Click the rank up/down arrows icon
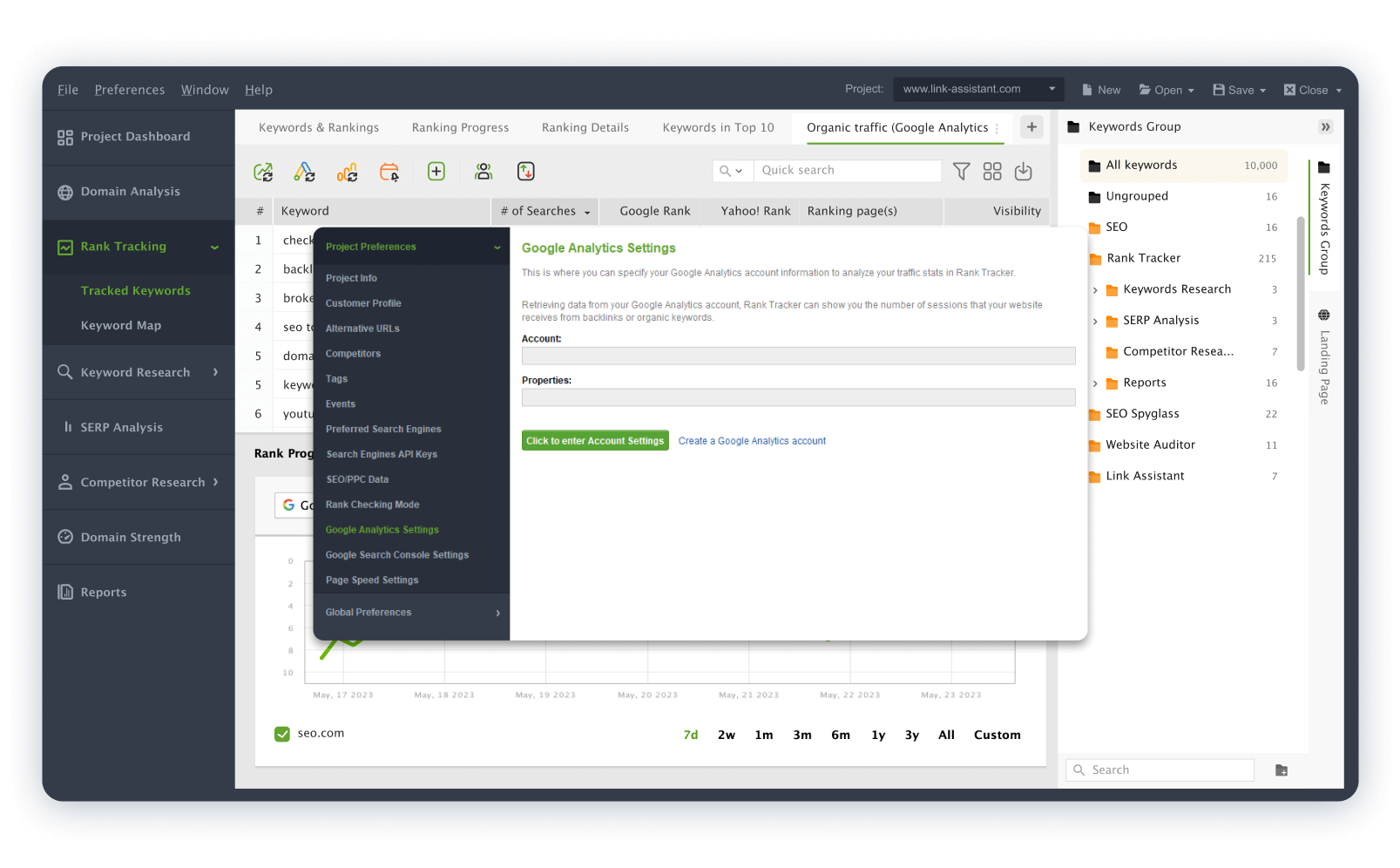 click(x=526, y=172)
